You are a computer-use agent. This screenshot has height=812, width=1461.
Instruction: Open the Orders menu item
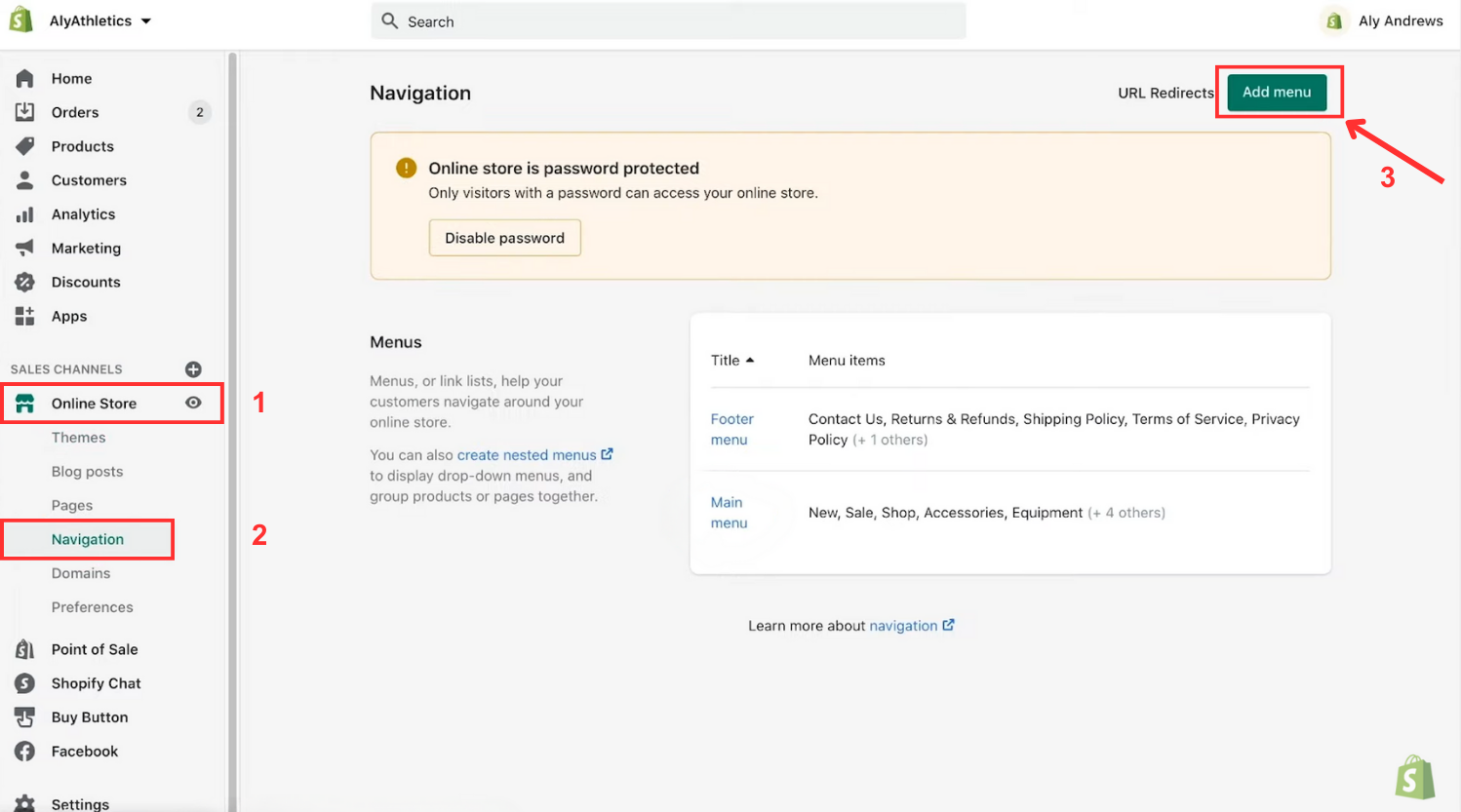pyautogui.click(x=75, y=112)
